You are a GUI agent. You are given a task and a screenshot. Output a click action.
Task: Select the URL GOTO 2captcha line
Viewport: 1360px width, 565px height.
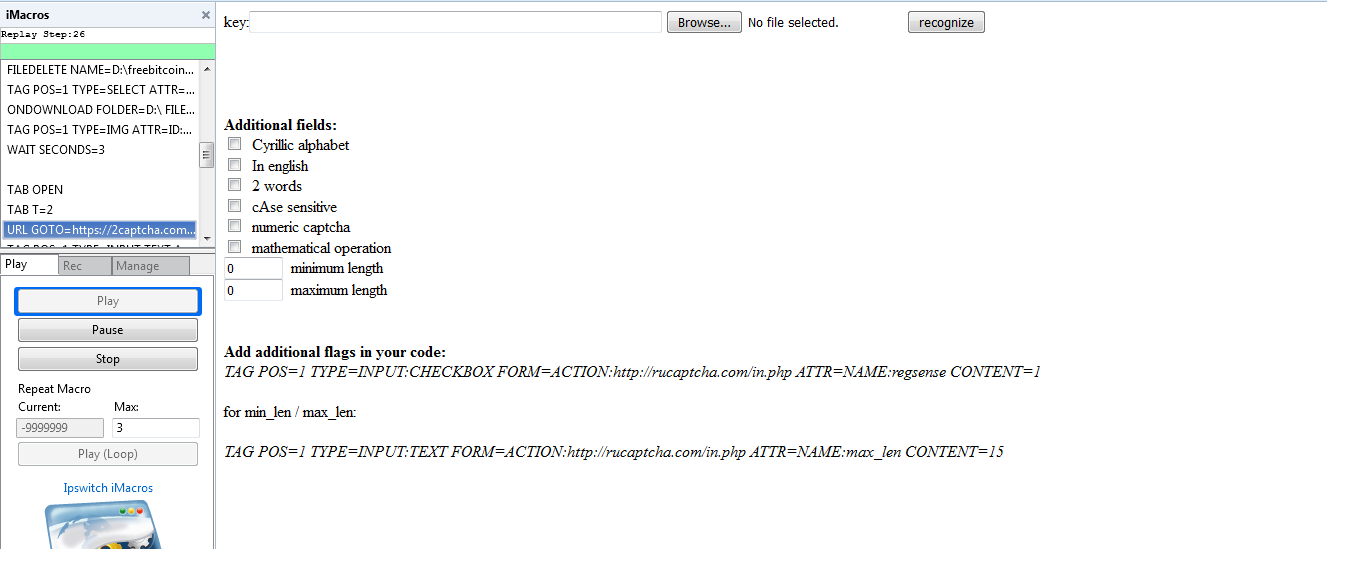[x=101, y=230]
